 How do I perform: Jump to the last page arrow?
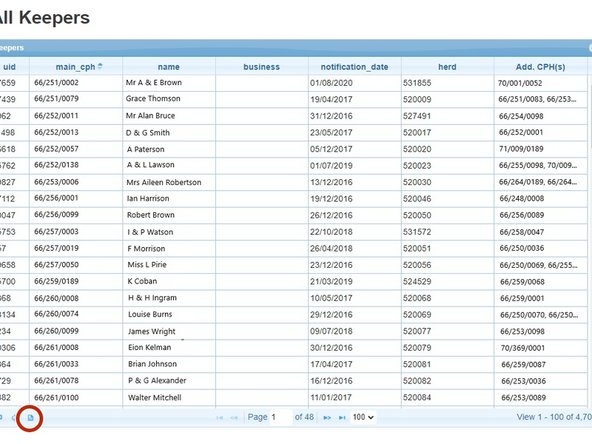[x=342, y=418]
